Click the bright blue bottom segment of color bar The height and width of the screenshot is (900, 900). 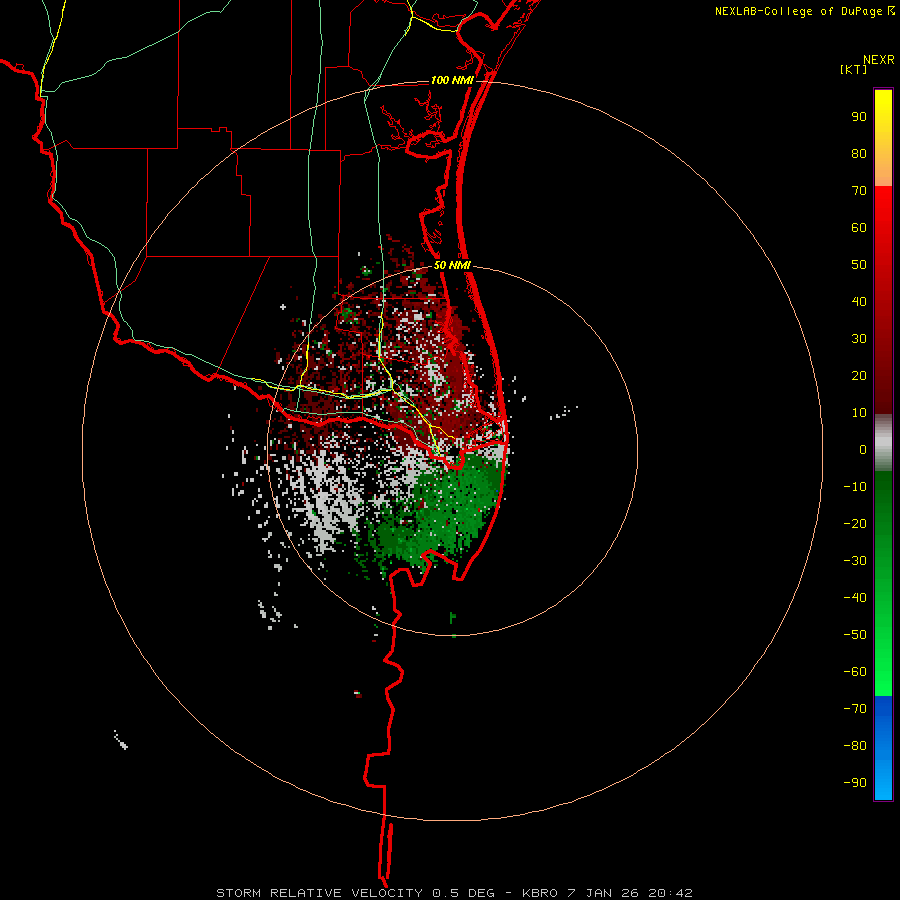point(883,748)
